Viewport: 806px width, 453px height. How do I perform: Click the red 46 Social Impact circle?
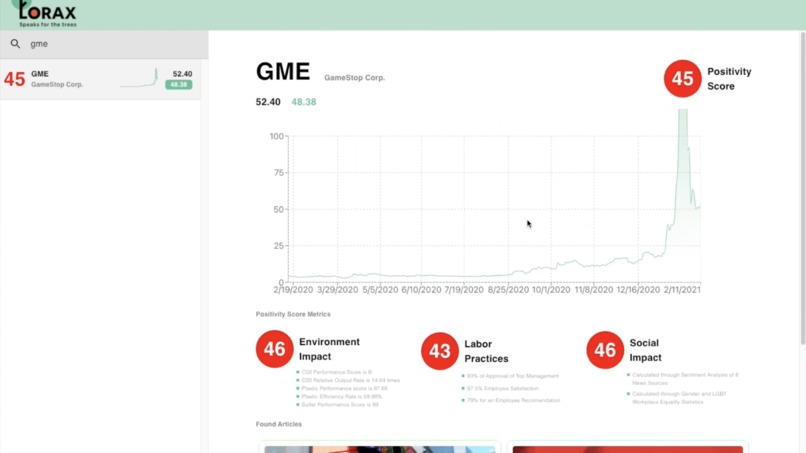[605, 350]
